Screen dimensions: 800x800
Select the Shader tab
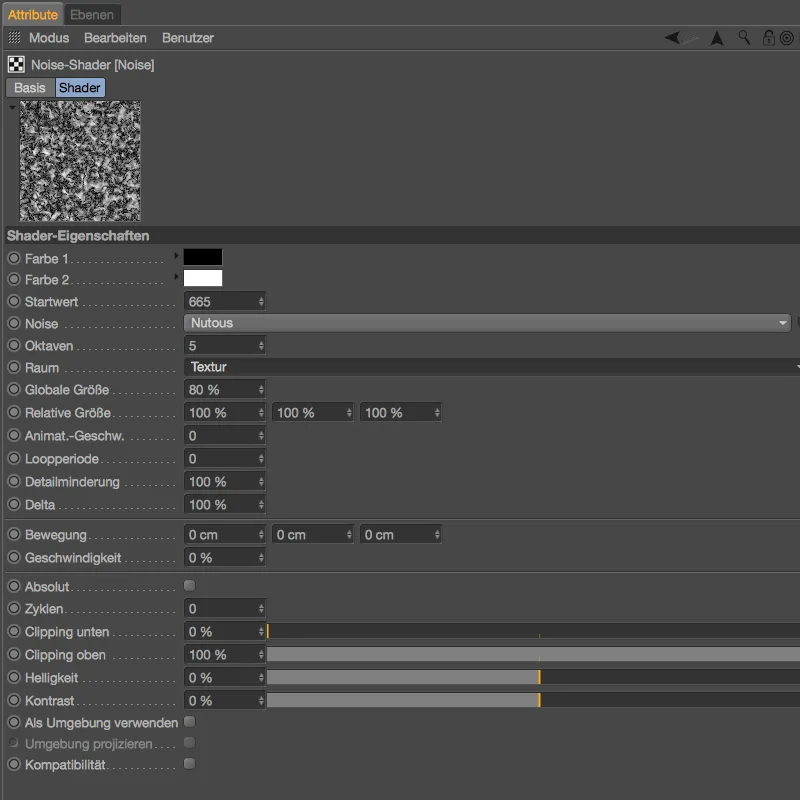[80, 88]
